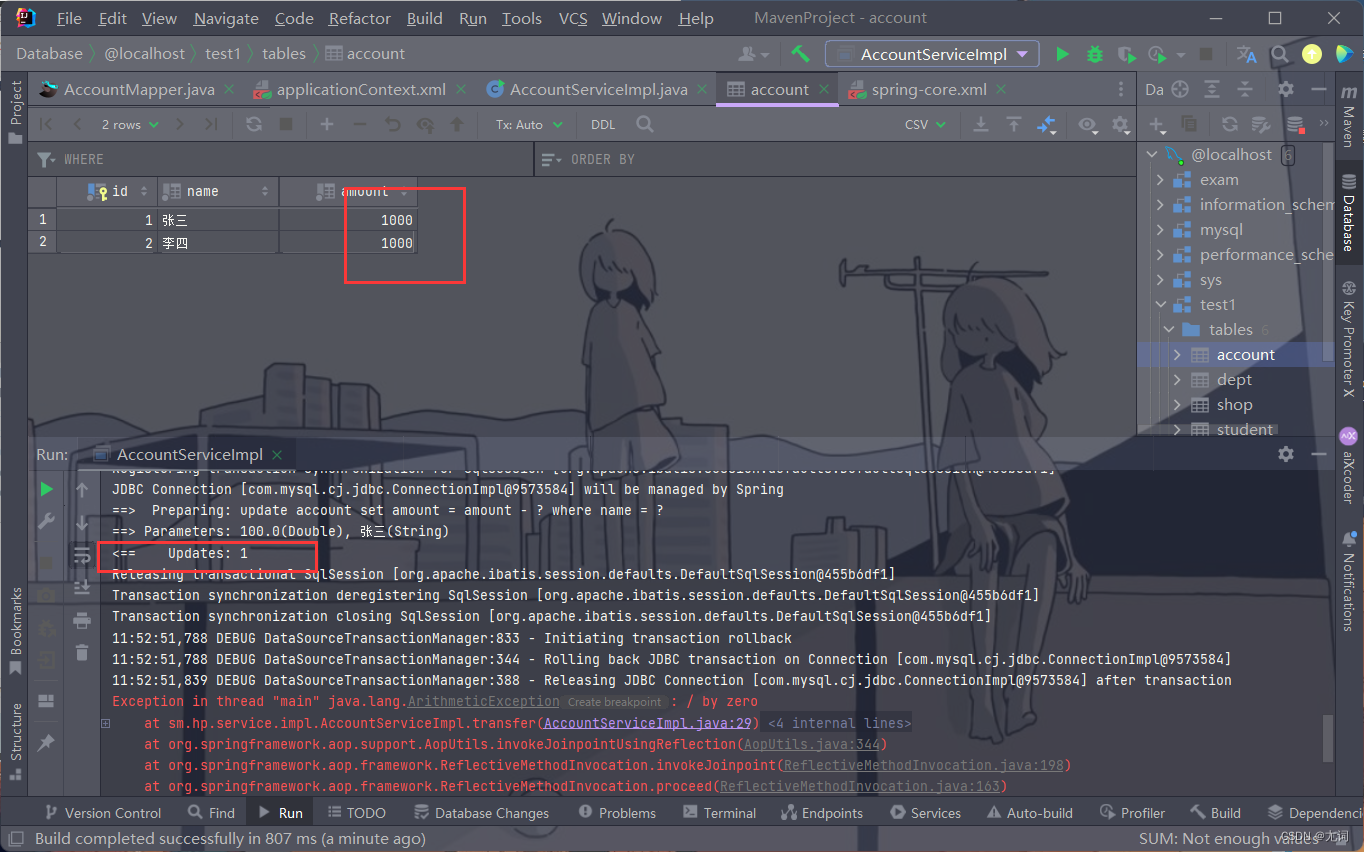Open the Refactor menu
The image size is (1364, 852).
coord(359,18)
